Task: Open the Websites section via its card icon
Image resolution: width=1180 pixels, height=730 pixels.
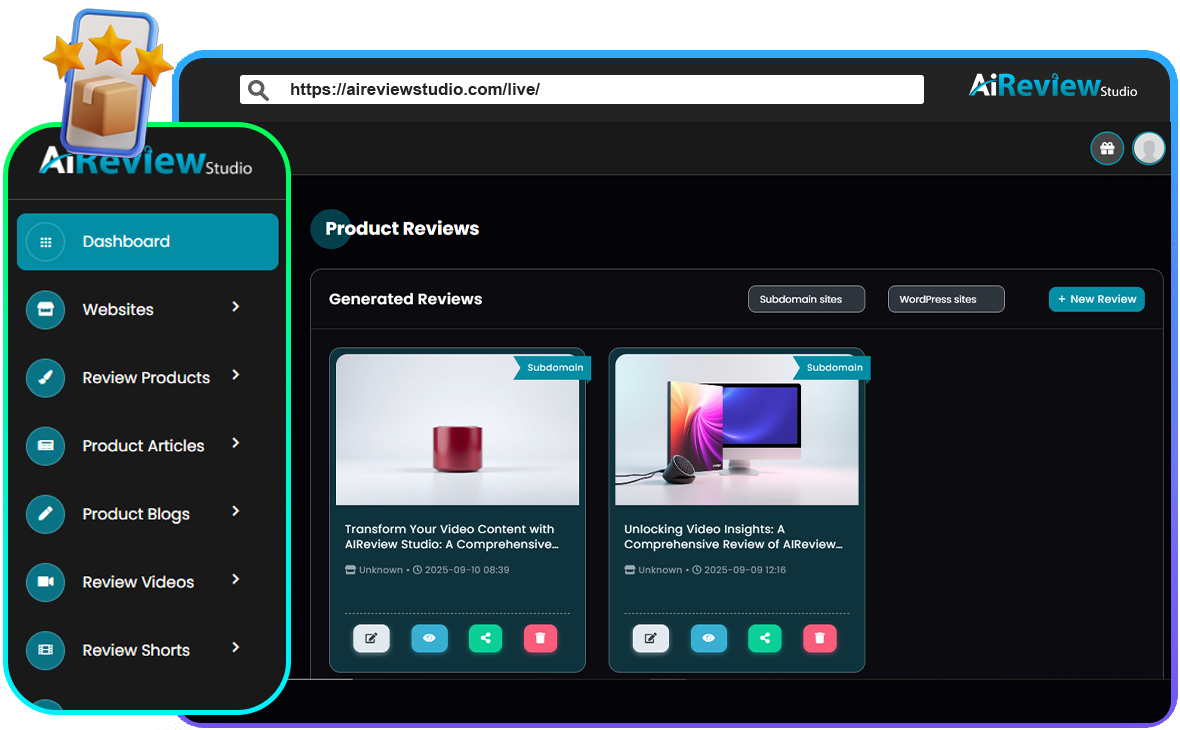Action: coord(45,309)
